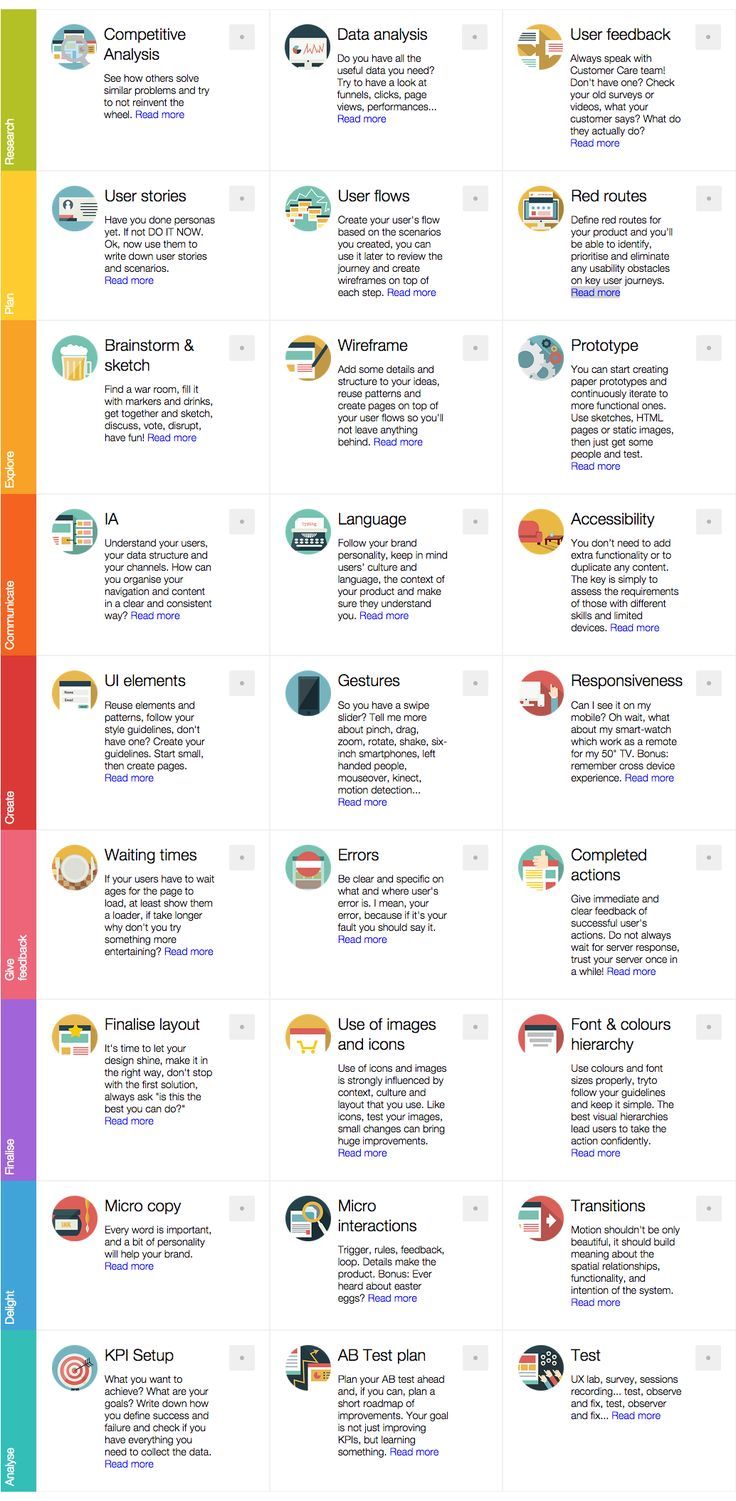Click the Micro interactions magnifier icon
This screenshot has height=1501, width=736.
308,1218
